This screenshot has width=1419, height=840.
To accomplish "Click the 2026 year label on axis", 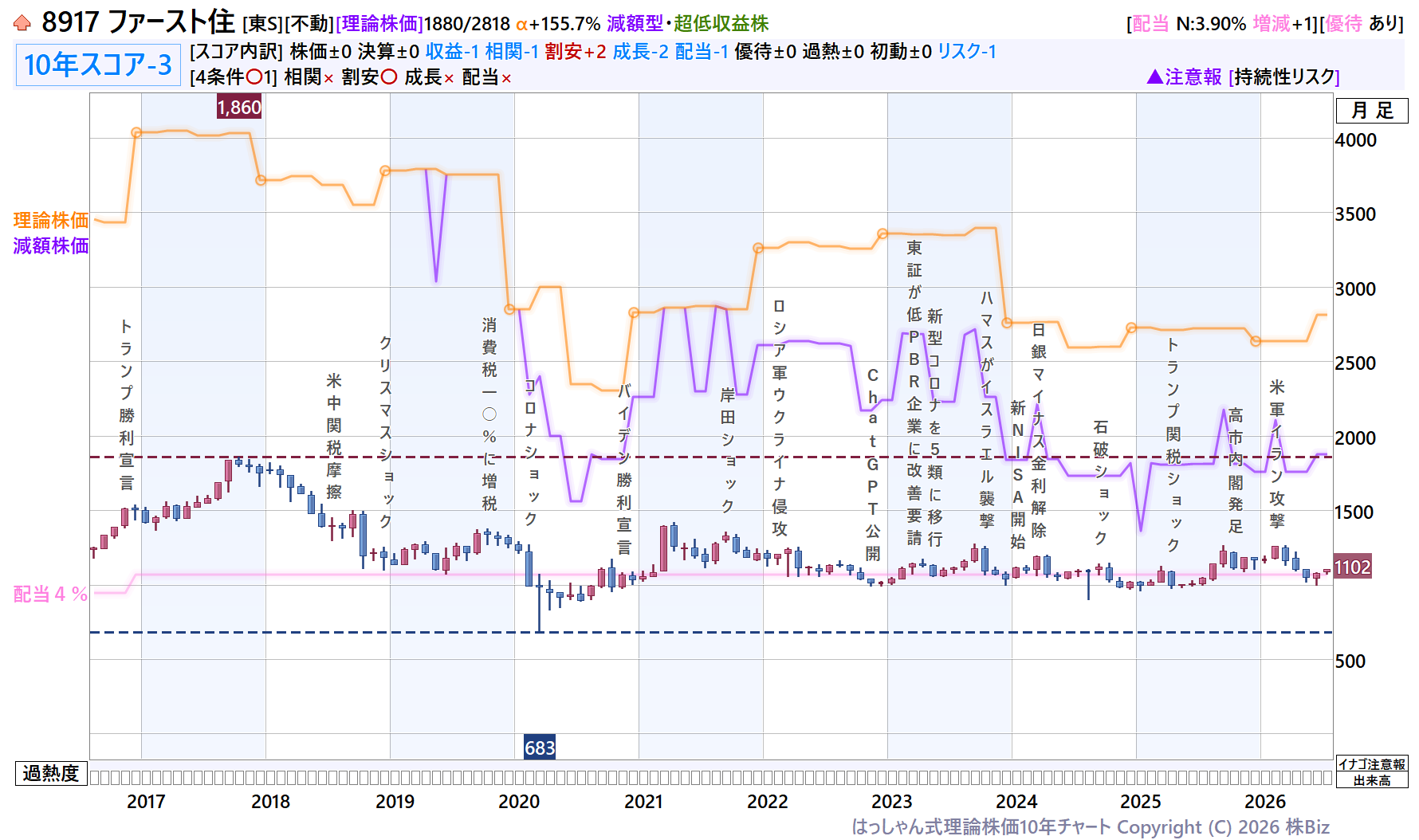I will (x=1265, y=802).
